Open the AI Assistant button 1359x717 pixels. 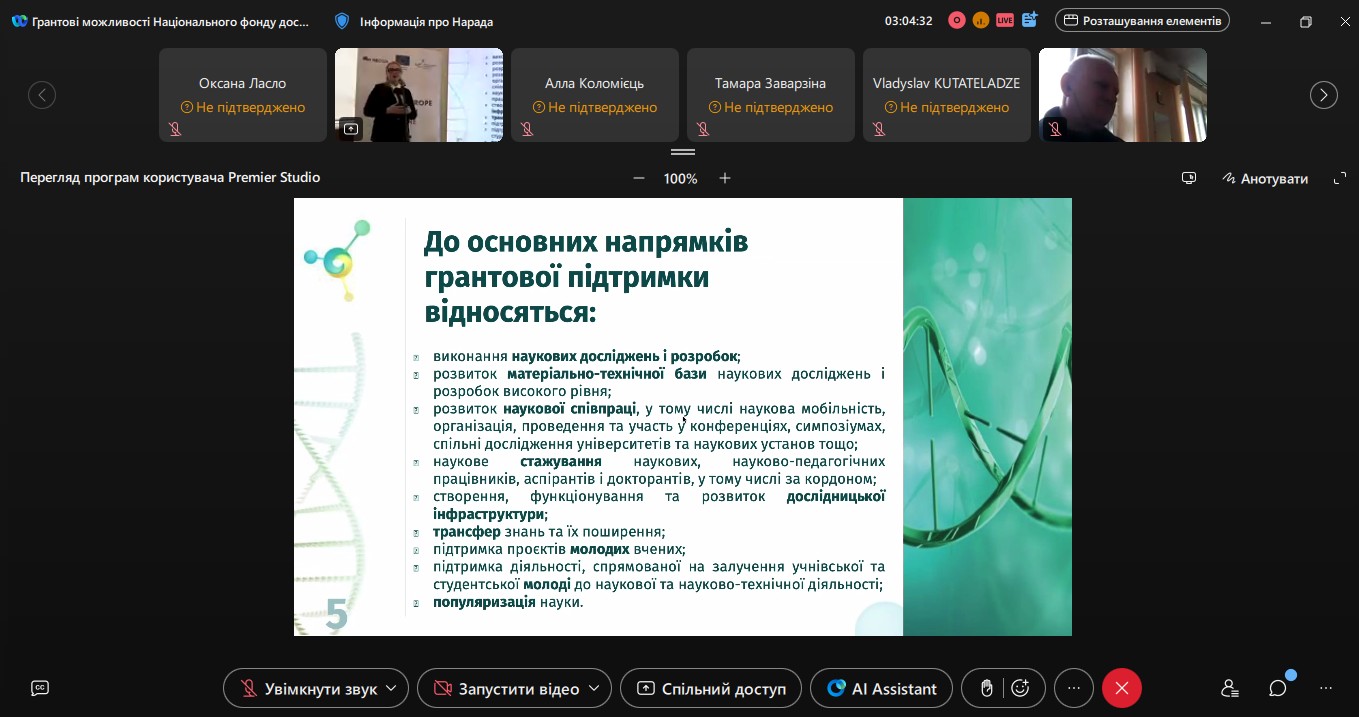[881, 688]
